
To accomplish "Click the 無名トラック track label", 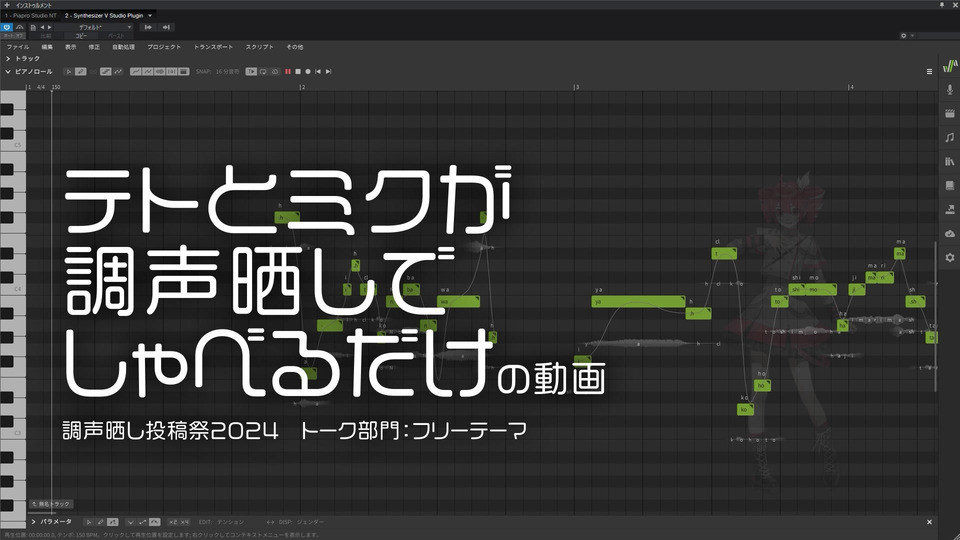I will pos(51,504).
